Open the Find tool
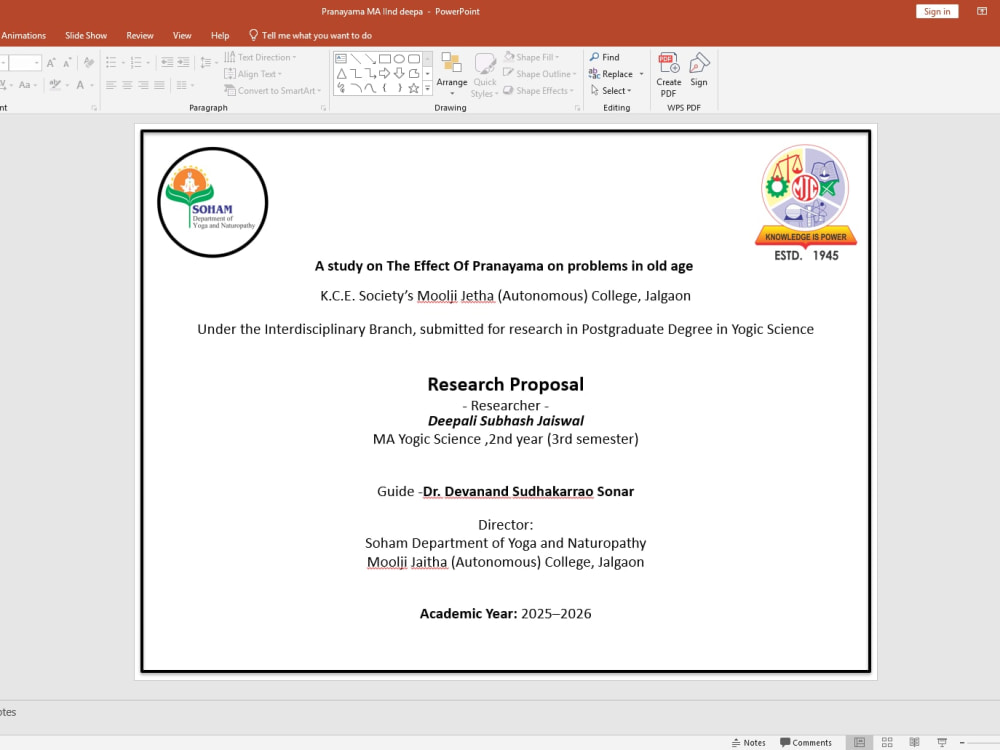Screen dimensions: 1000x750 click(x=605, y=57)
